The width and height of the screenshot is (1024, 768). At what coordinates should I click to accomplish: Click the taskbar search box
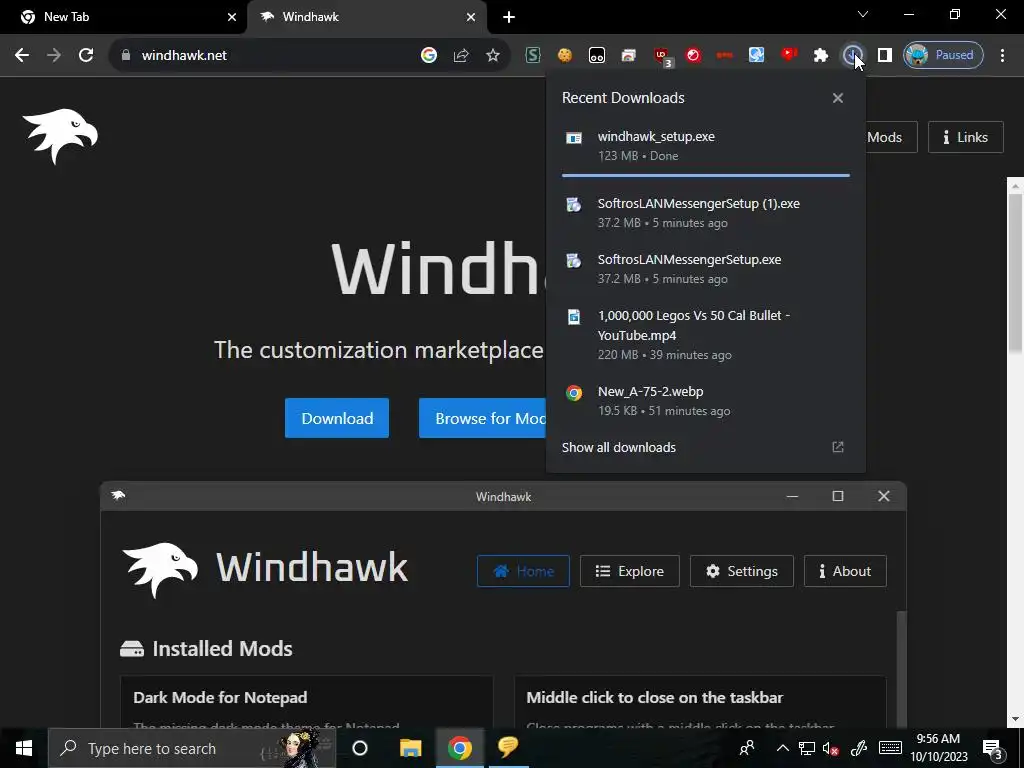(192, 748)
